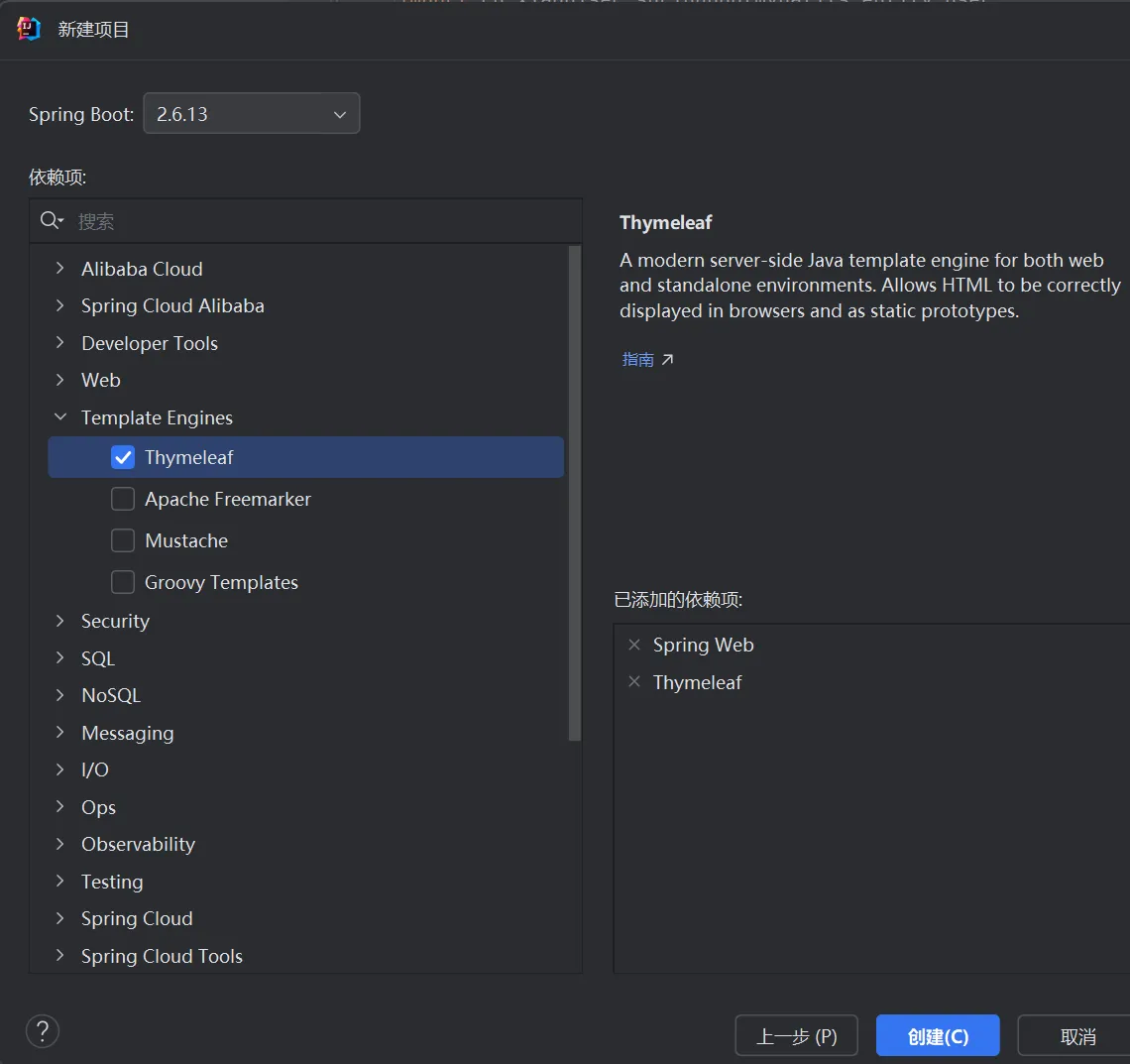Expand the Security category
Image resolution: width=1130 pixels, height=1064 pixels.
60,621
